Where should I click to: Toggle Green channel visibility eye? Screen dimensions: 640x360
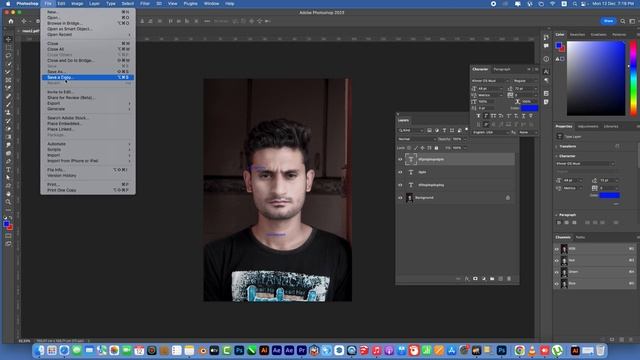557,272
